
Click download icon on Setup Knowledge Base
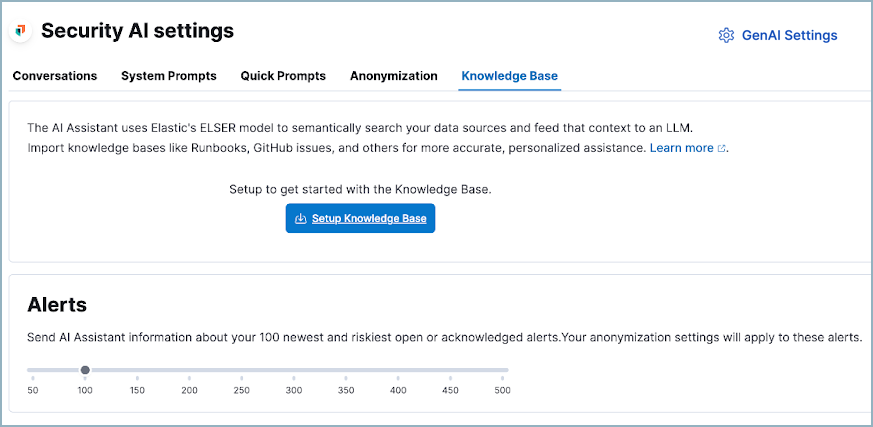click(x=300, y=218)
